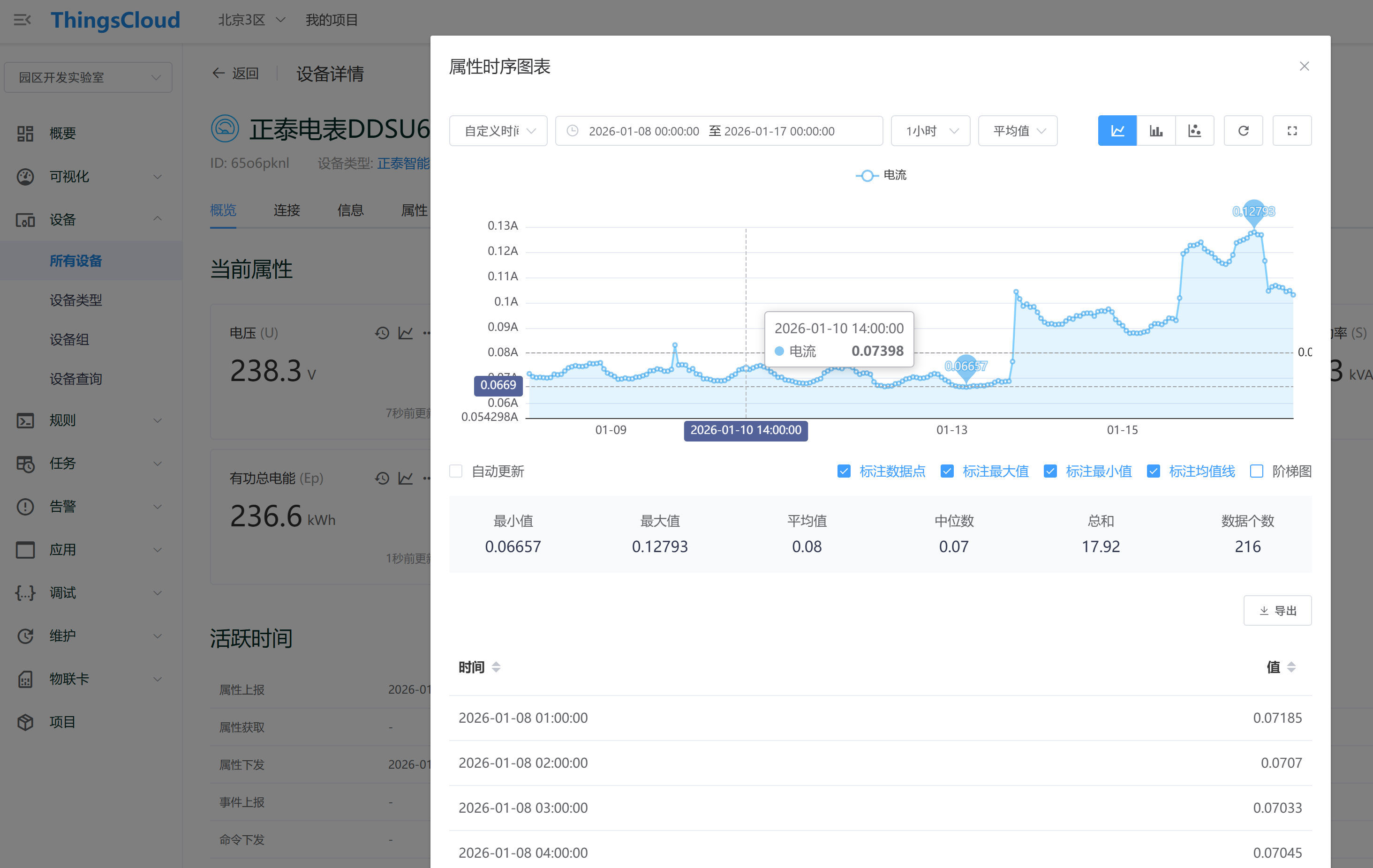Click the refresh chart icon
Viewport: 1373px width, 868px height.
(x=1243, y=131)
